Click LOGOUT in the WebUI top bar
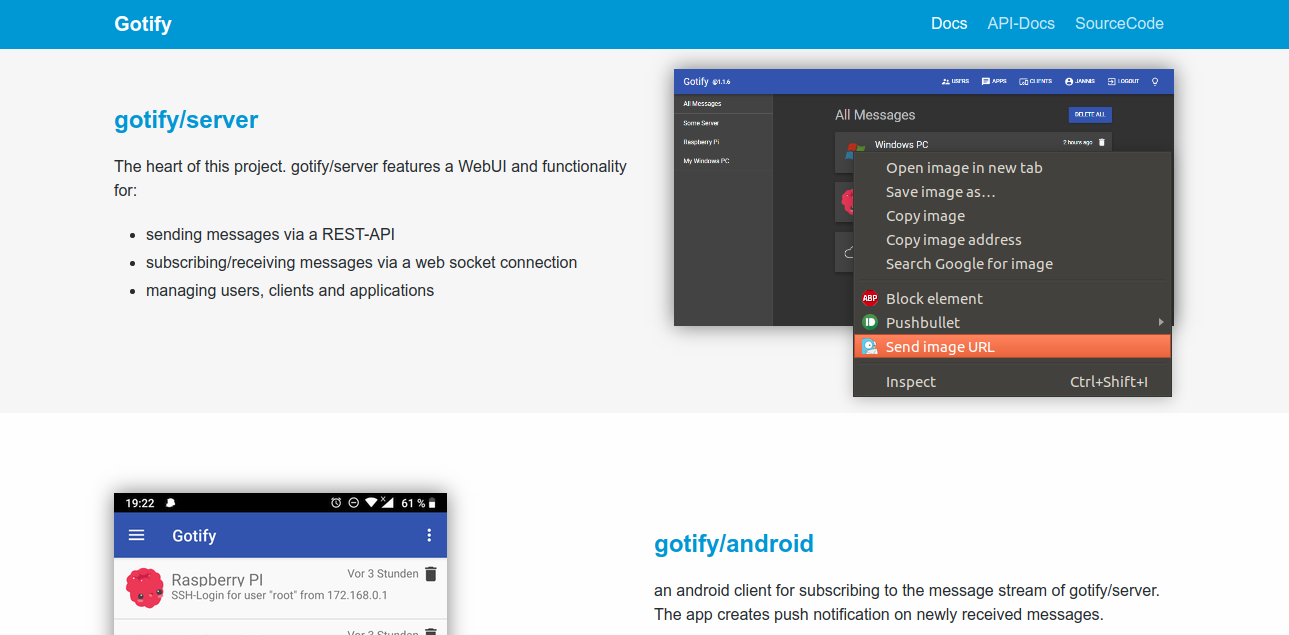Screen dimensions: 1289x635 1123,81
